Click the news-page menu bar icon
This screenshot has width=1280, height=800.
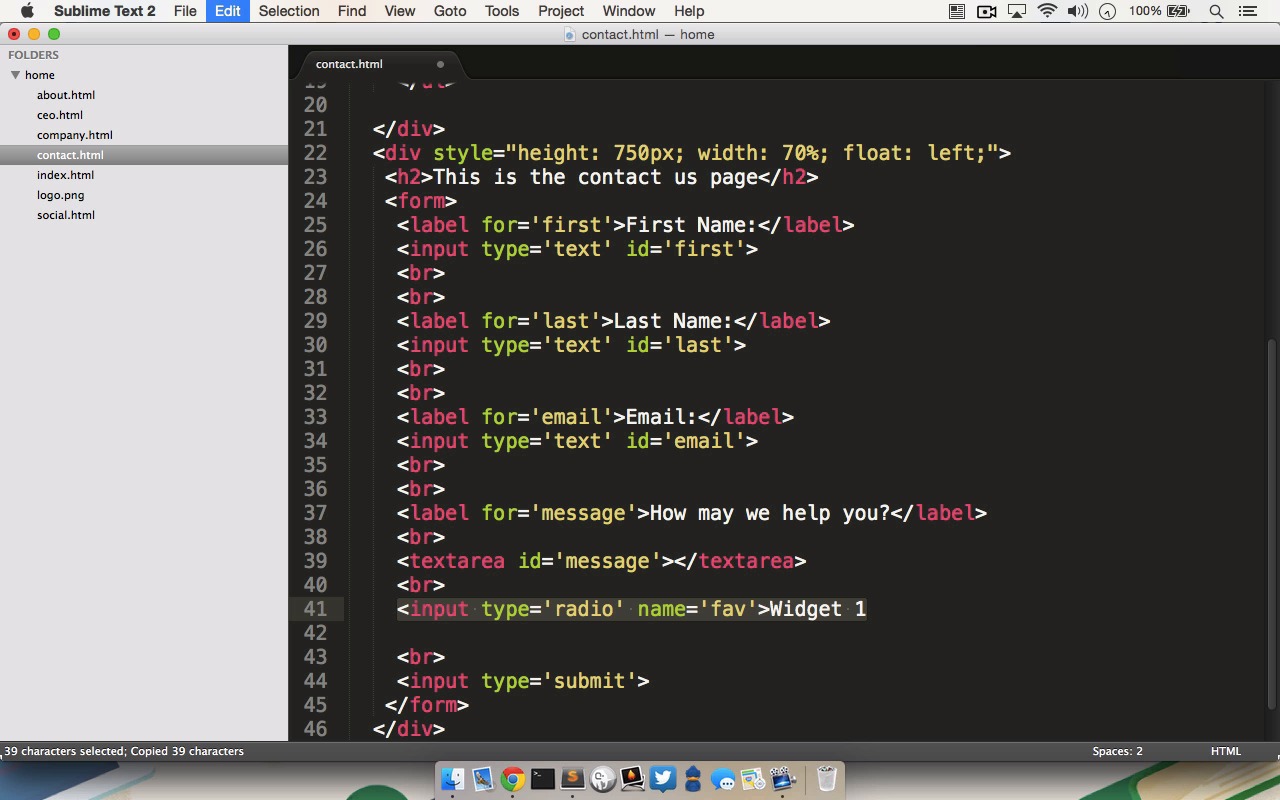[x=957, y=11]
